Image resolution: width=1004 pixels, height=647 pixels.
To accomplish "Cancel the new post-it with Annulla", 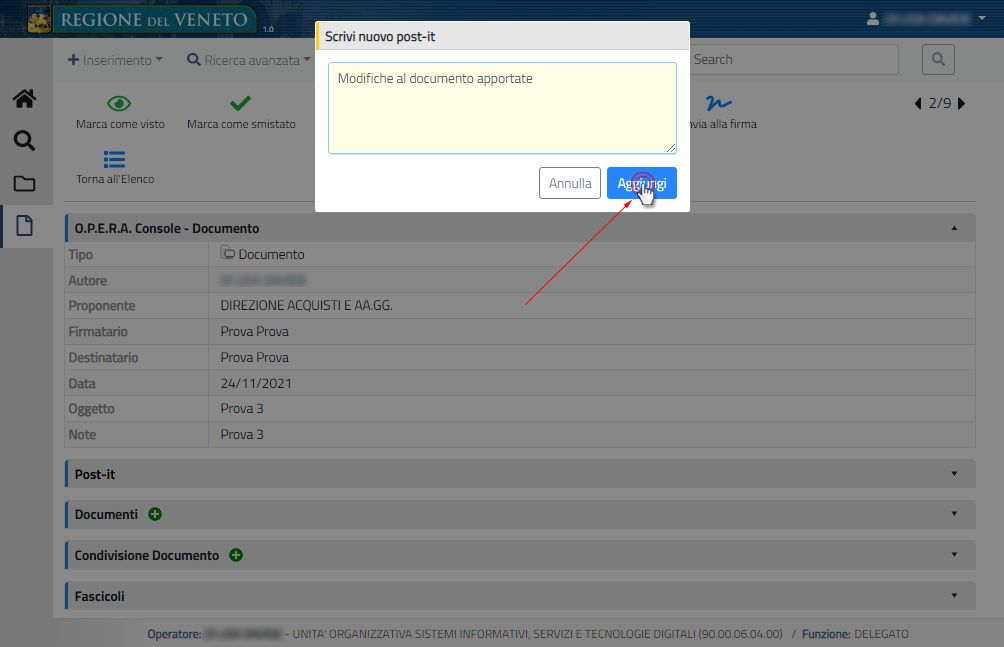I will pos(570,183).
